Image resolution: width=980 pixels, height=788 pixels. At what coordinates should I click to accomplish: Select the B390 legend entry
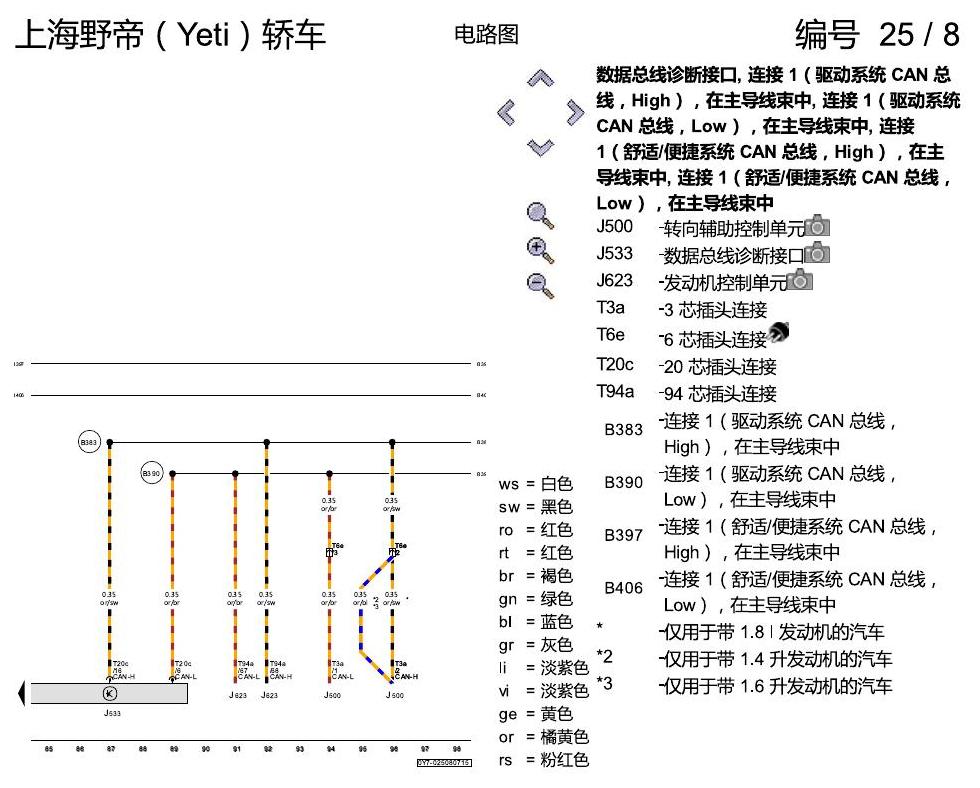(x=750, y=486)
